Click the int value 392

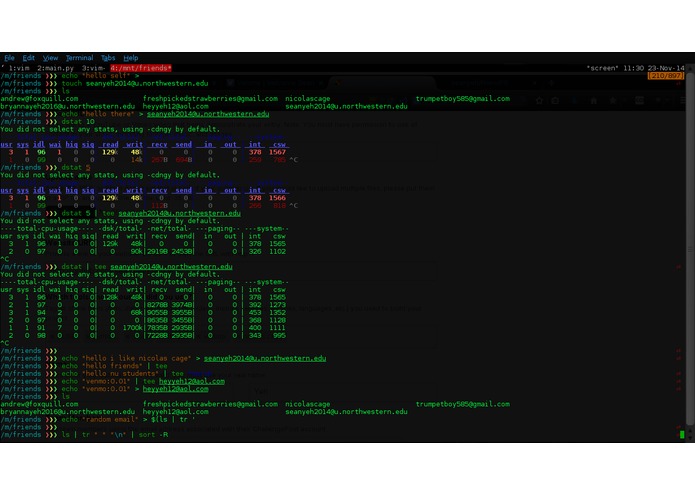coord(255,305)
